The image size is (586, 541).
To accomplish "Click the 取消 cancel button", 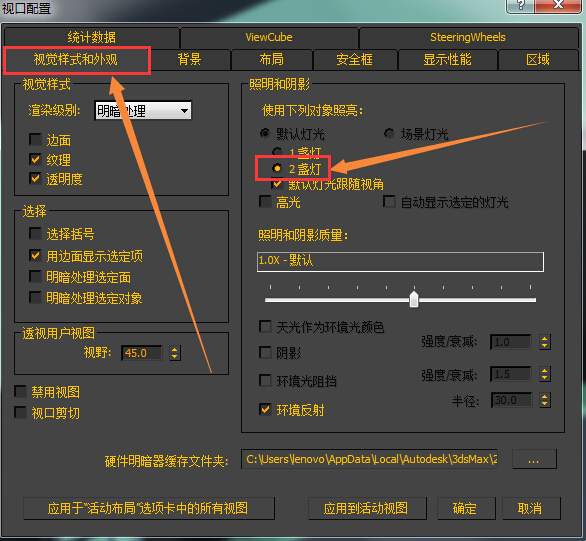I will (x=530, y=508).
